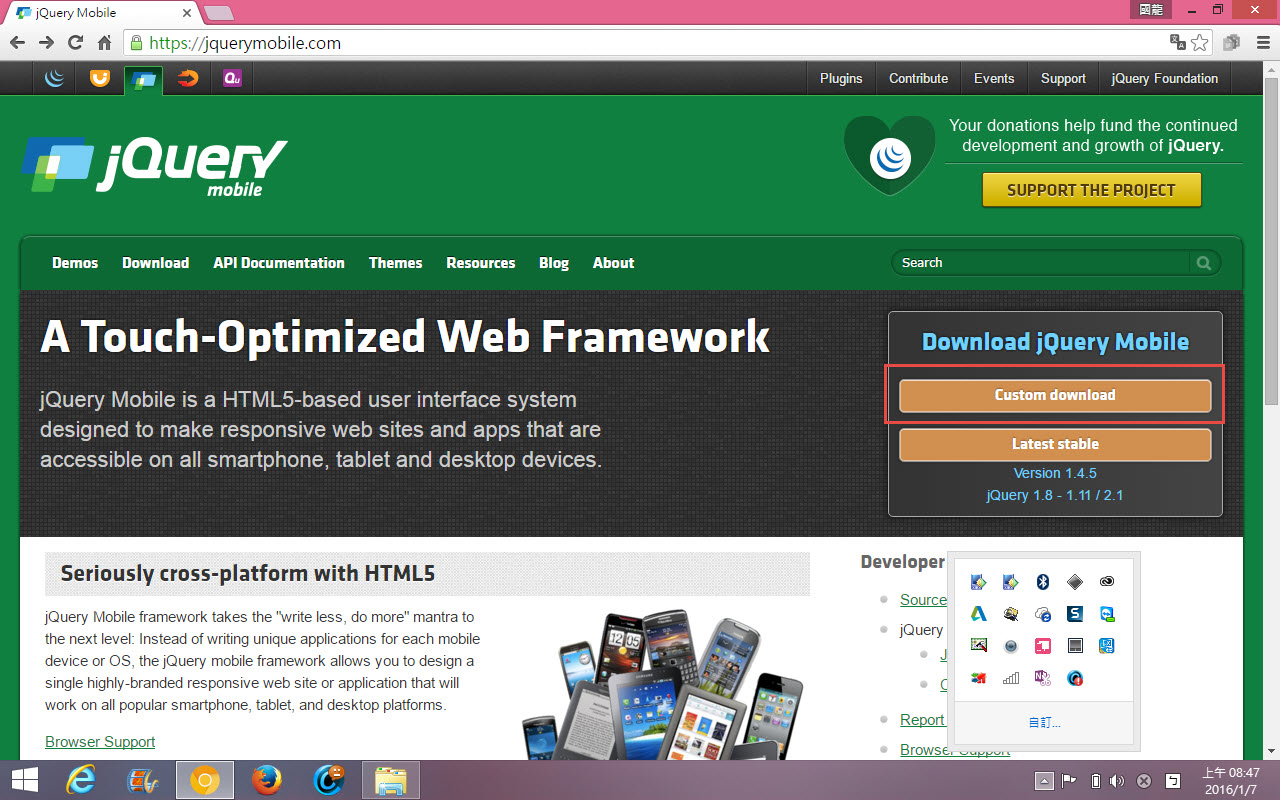This screenshot has width=1280, height=800.
Task: Open the gray diamond tray icon
Action: (1074, 582)
